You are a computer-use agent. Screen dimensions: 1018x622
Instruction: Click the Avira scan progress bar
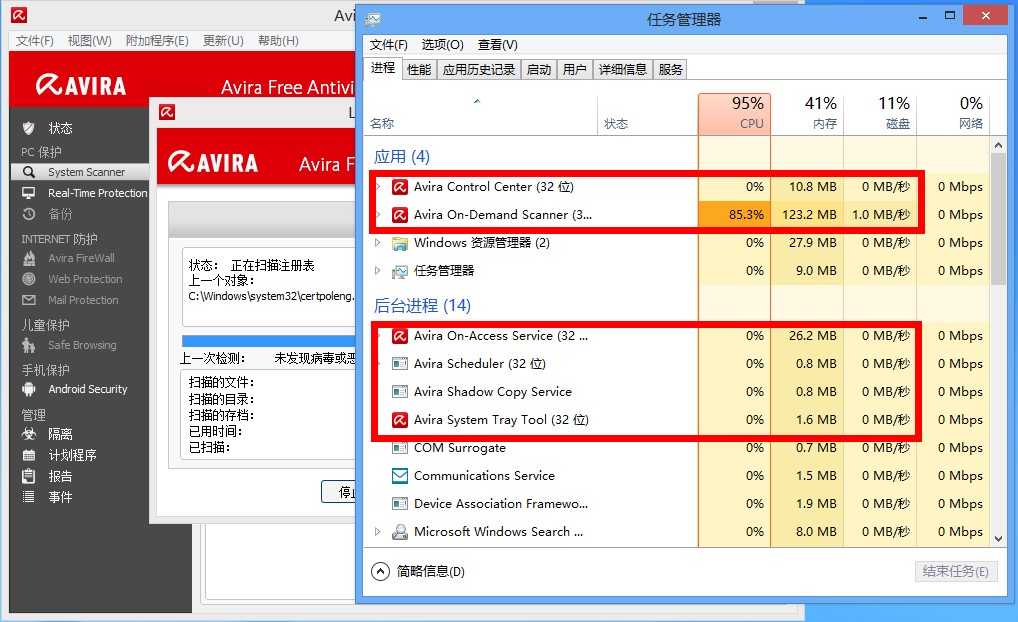[269, 341]
